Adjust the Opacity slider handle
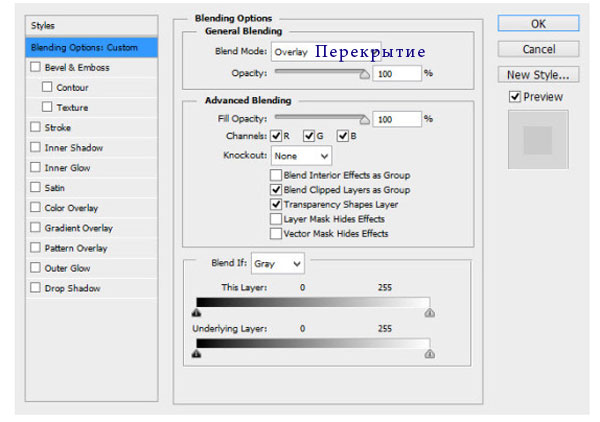 [x=365, y=74]
